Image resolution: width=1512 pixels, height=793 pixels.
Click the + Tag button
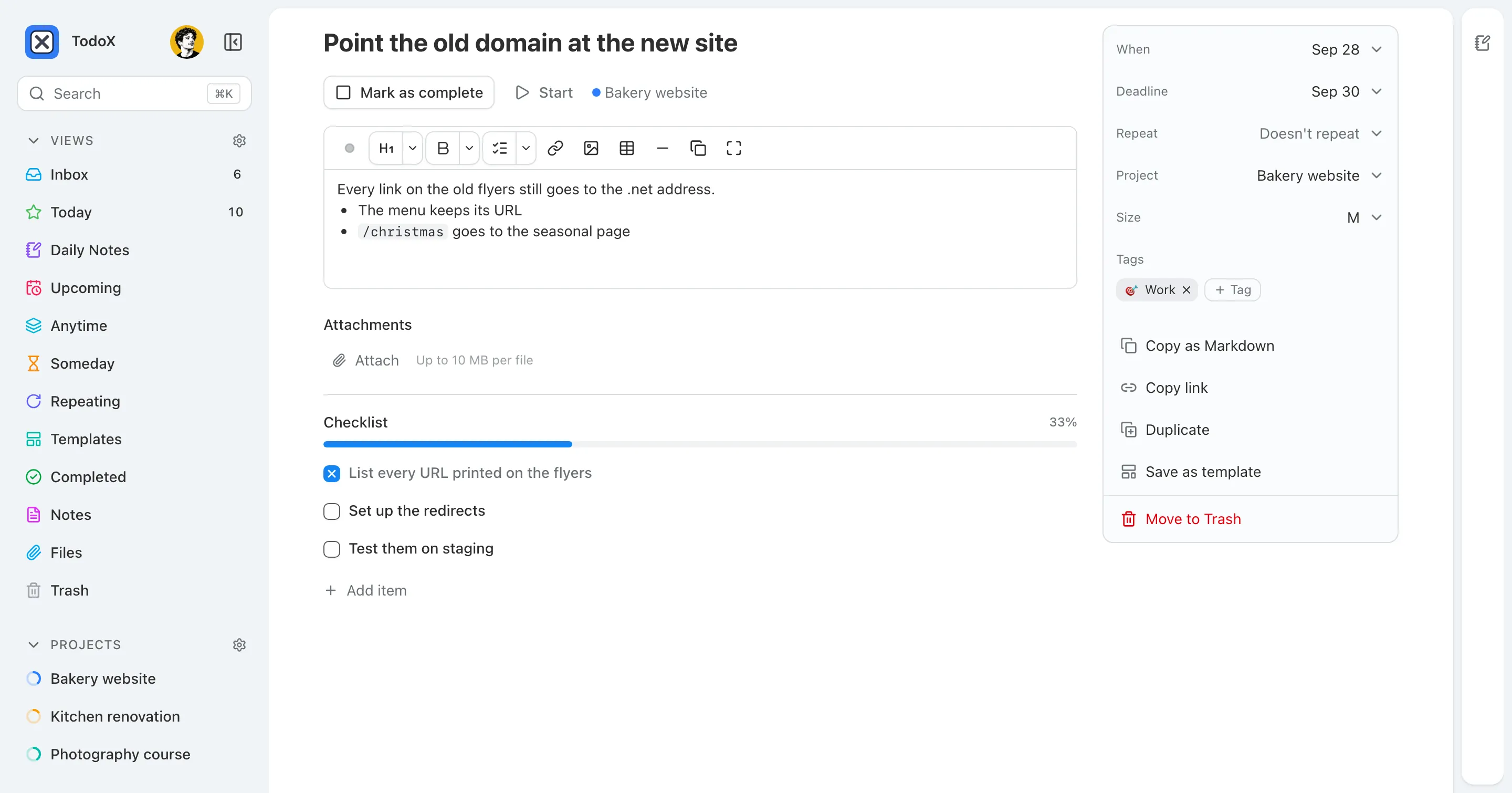1232,290
